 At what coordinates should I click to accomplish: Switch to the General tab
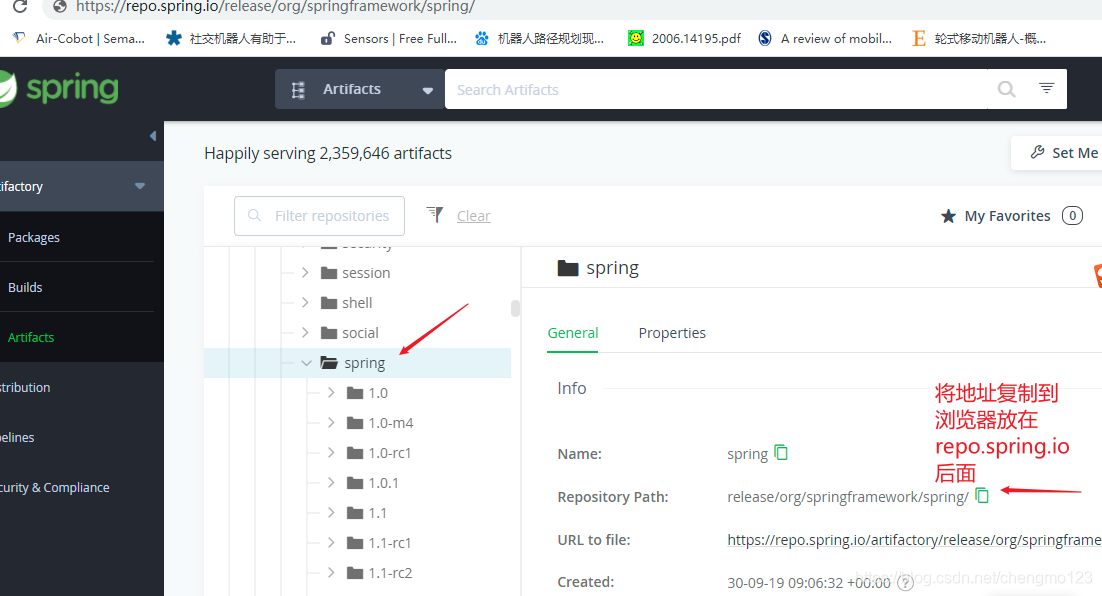point(573,333)
